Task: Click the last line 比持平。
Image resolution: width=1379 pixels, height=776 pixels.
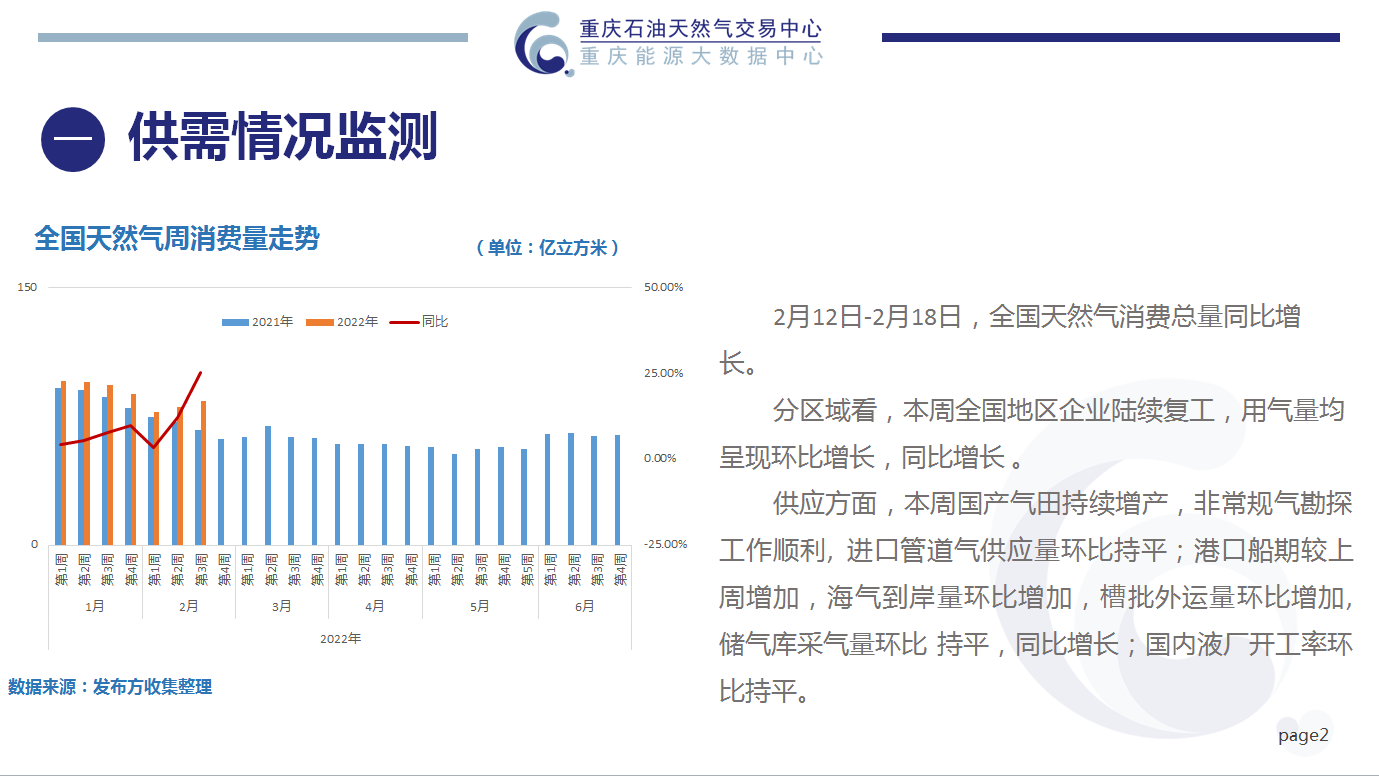Action: (x=764, y=691)
